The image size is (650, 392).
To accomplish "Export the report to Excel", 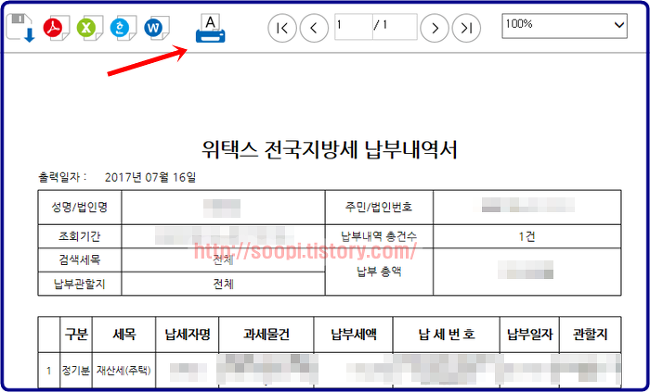I will tap(90, 28).
